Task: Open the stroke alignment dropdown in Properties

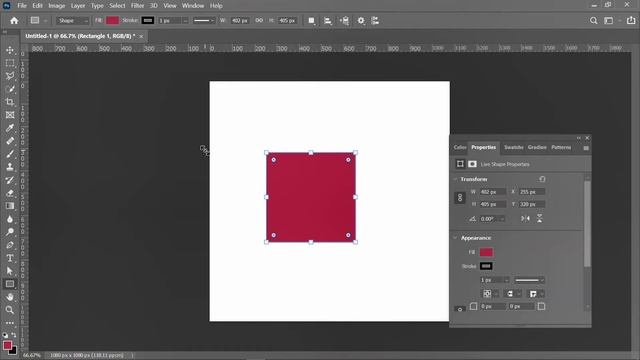Action: [x=490, y=294]
